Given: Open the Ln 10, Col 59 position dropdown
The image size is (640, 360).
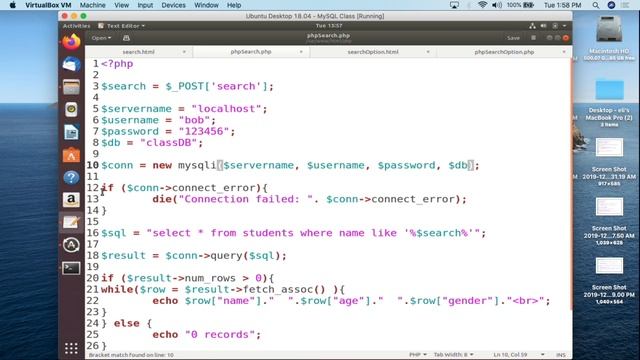Looking at the screenshot, I should (519, 355).
